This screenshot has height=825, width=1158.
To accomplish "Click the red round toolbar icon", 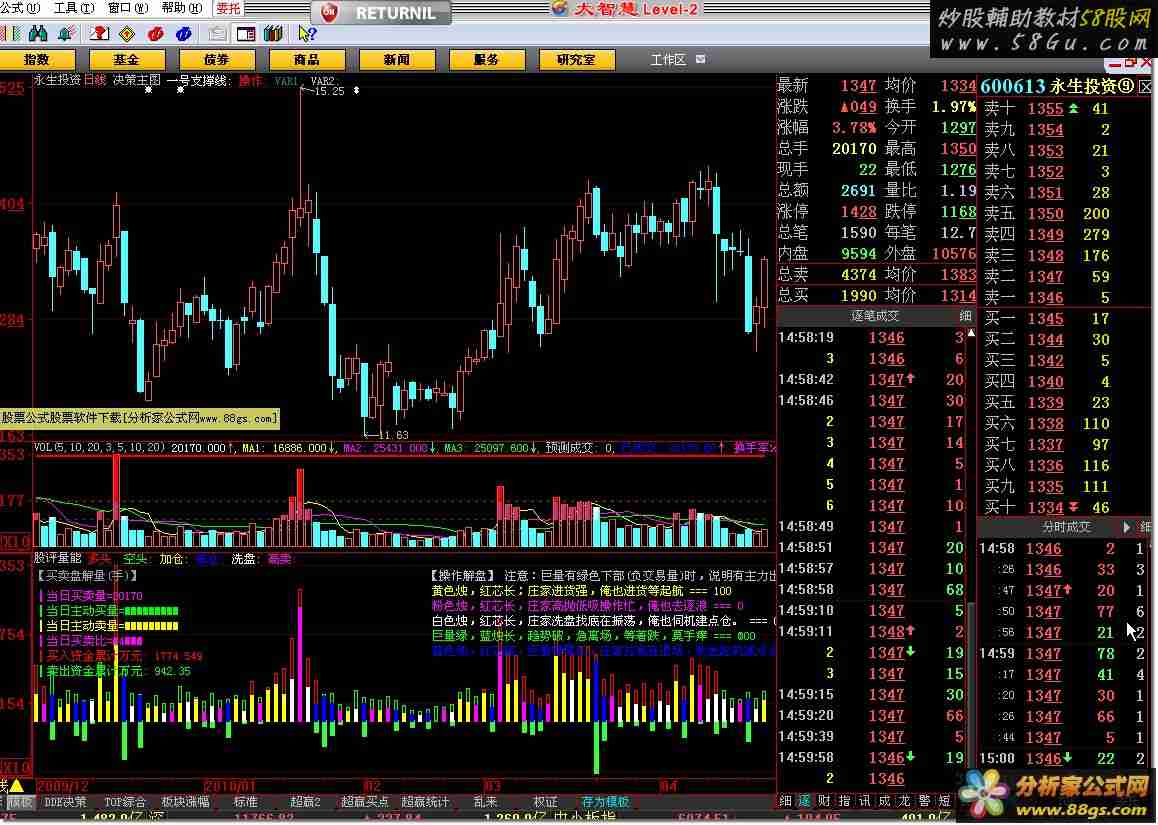I will pos(155,34).
